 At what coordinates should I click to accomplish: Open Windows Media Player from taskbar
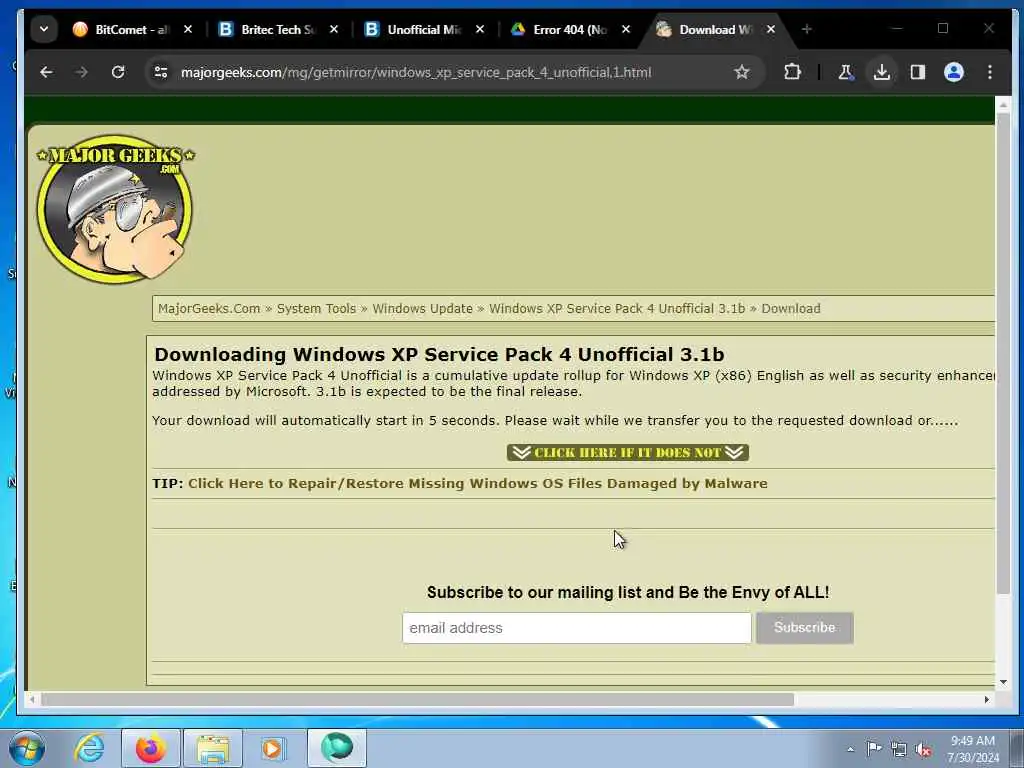tap(274, 748)
